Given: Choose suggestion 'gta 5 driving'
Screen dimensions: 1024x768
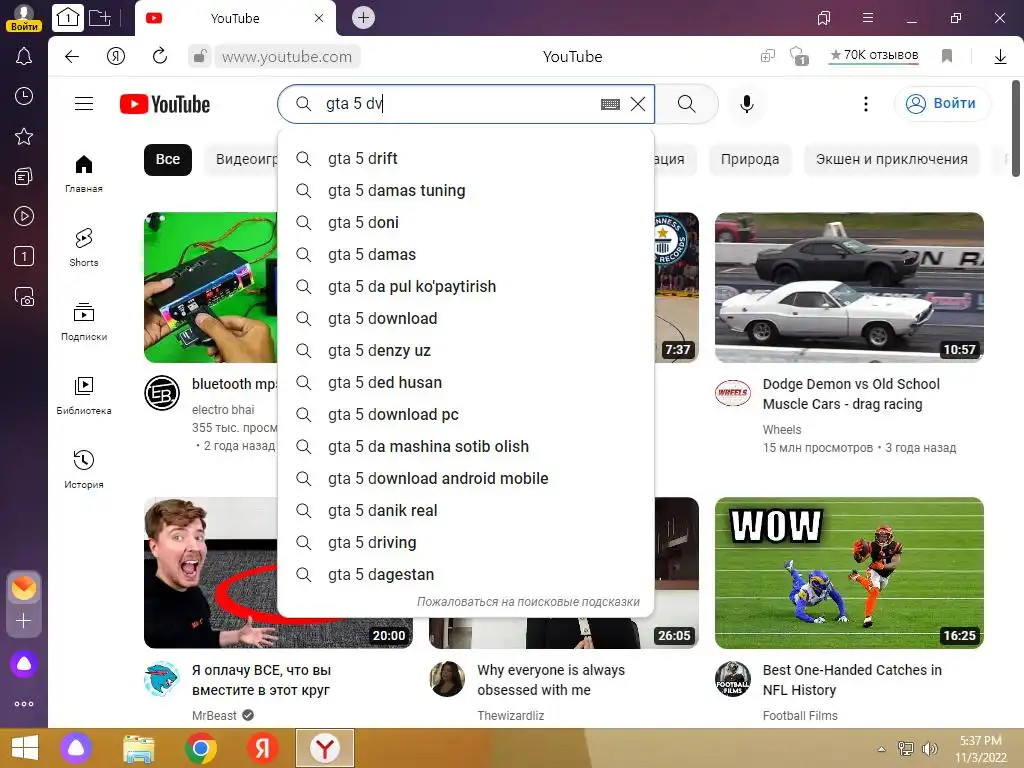Looking at the screenshot, I should coord(466,543).
